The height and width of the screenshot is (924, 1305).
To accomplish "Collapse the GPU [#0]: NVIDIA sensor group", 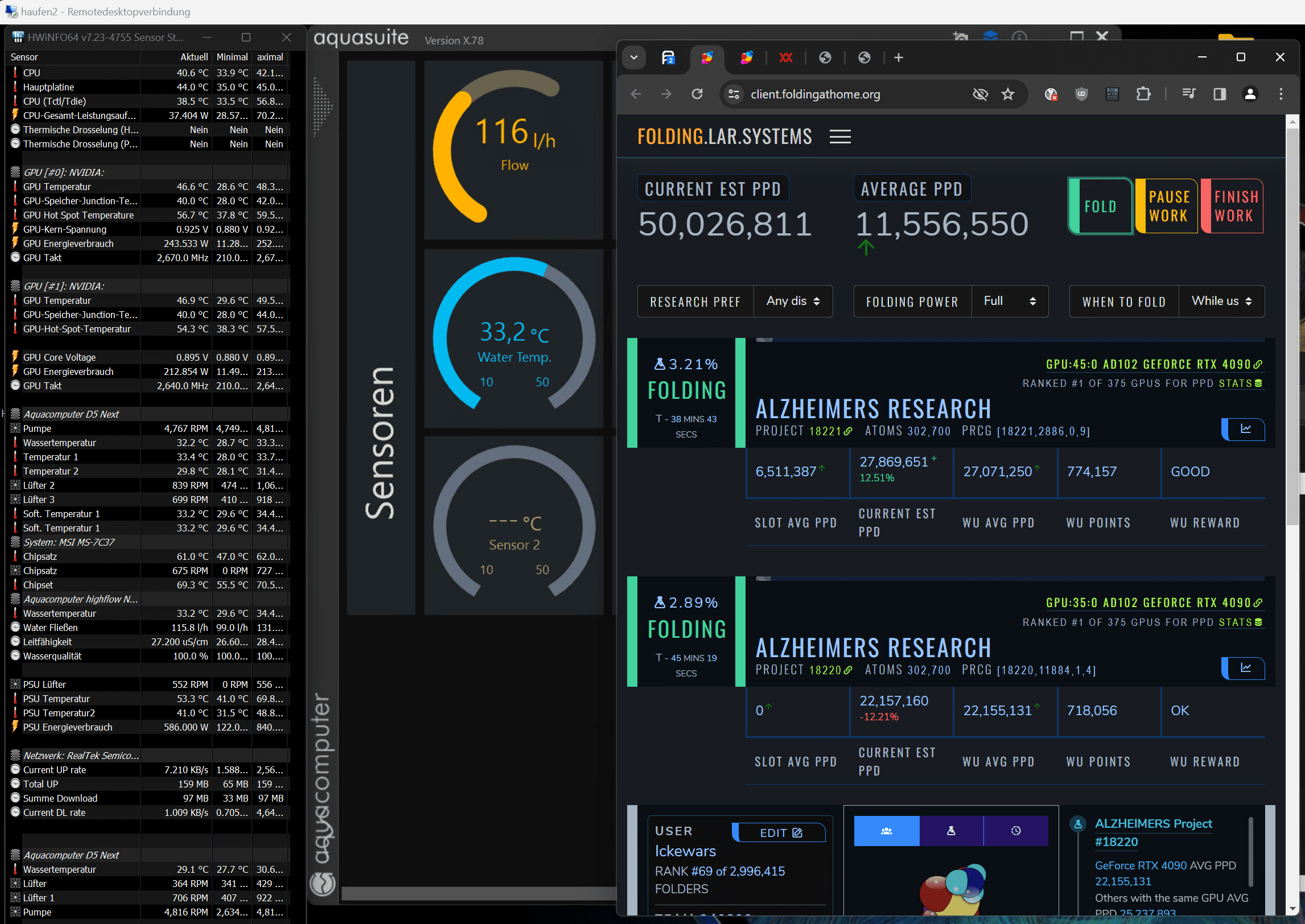I will tap(15, 172).
